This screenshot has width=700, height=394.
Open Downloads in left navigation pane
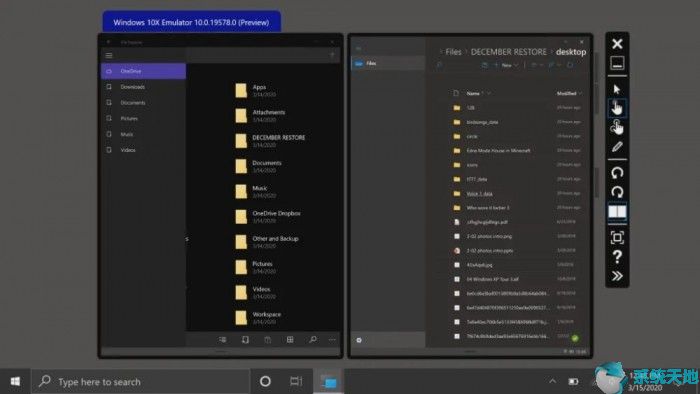point(143,87)
